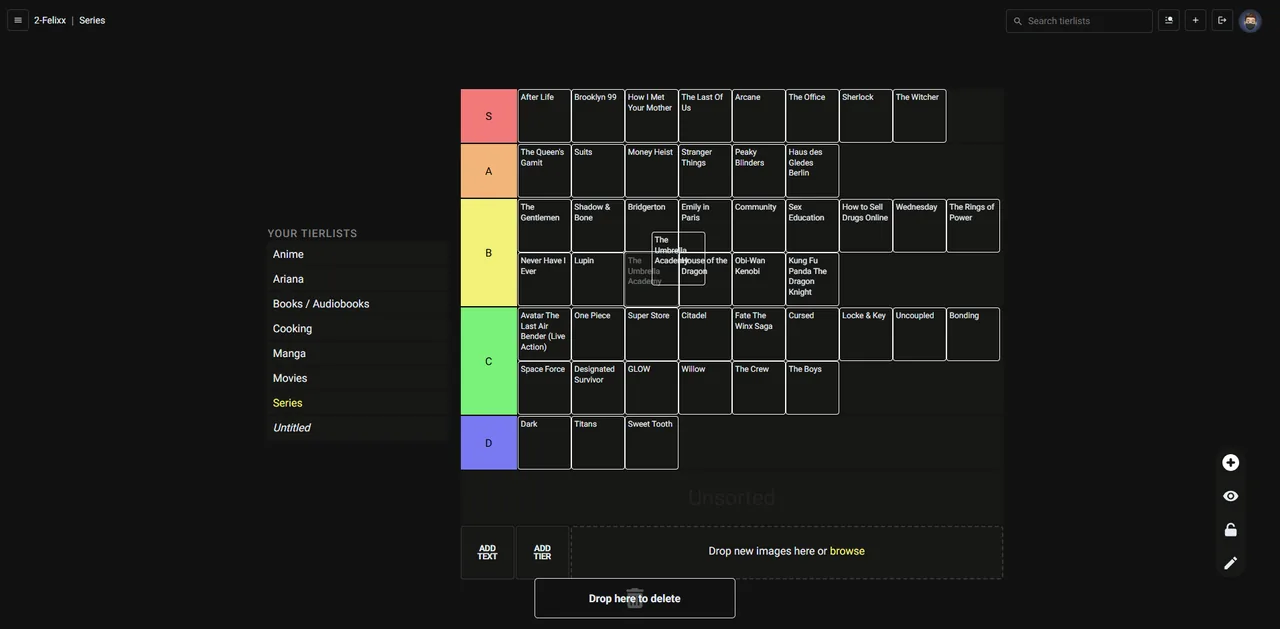This screenshot has height=629, width=1280.
Task: Open the Movies tierlist
Action: (358, 378)
